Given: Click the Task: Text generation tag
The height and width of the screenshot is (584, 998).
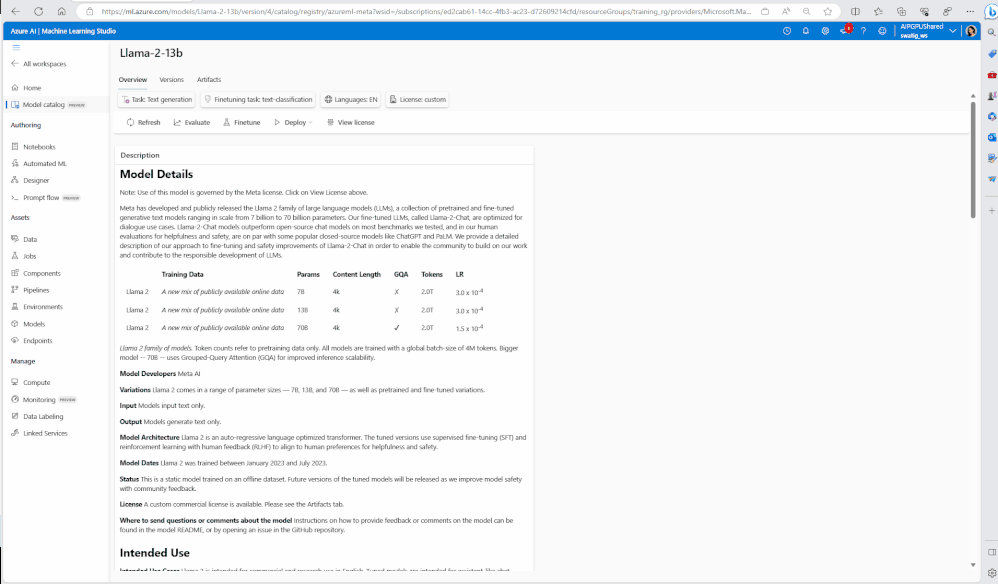Looking at the screenshot, I should pos(157,99).
